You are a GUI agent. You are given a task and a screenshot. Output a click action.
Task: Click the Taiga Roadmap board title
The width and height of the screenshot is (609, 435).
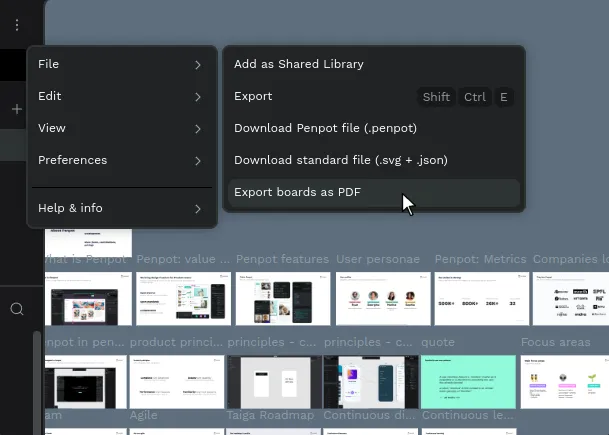click(x=271, y=415)
